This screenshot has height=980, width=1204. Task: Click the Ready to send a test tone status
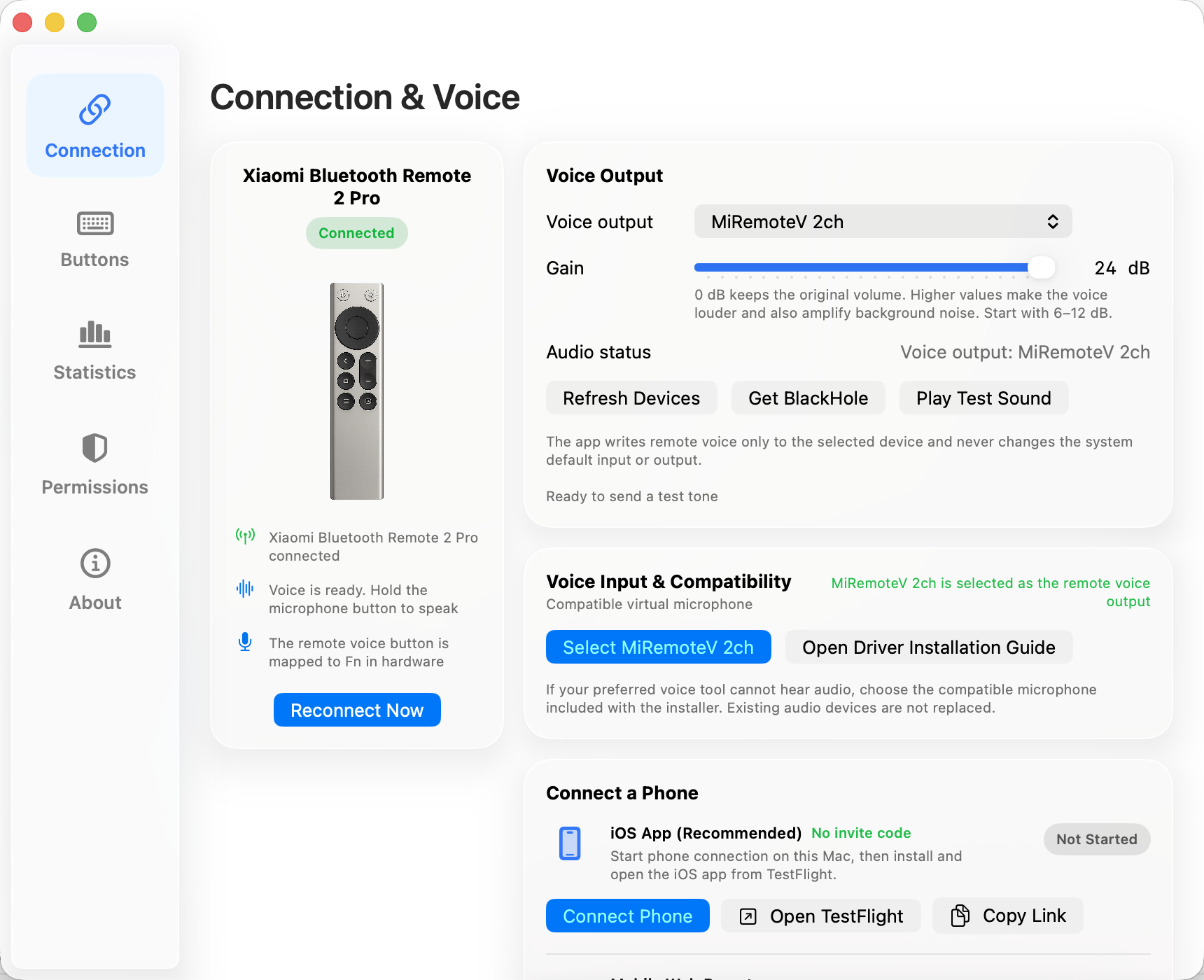point(632,496)
